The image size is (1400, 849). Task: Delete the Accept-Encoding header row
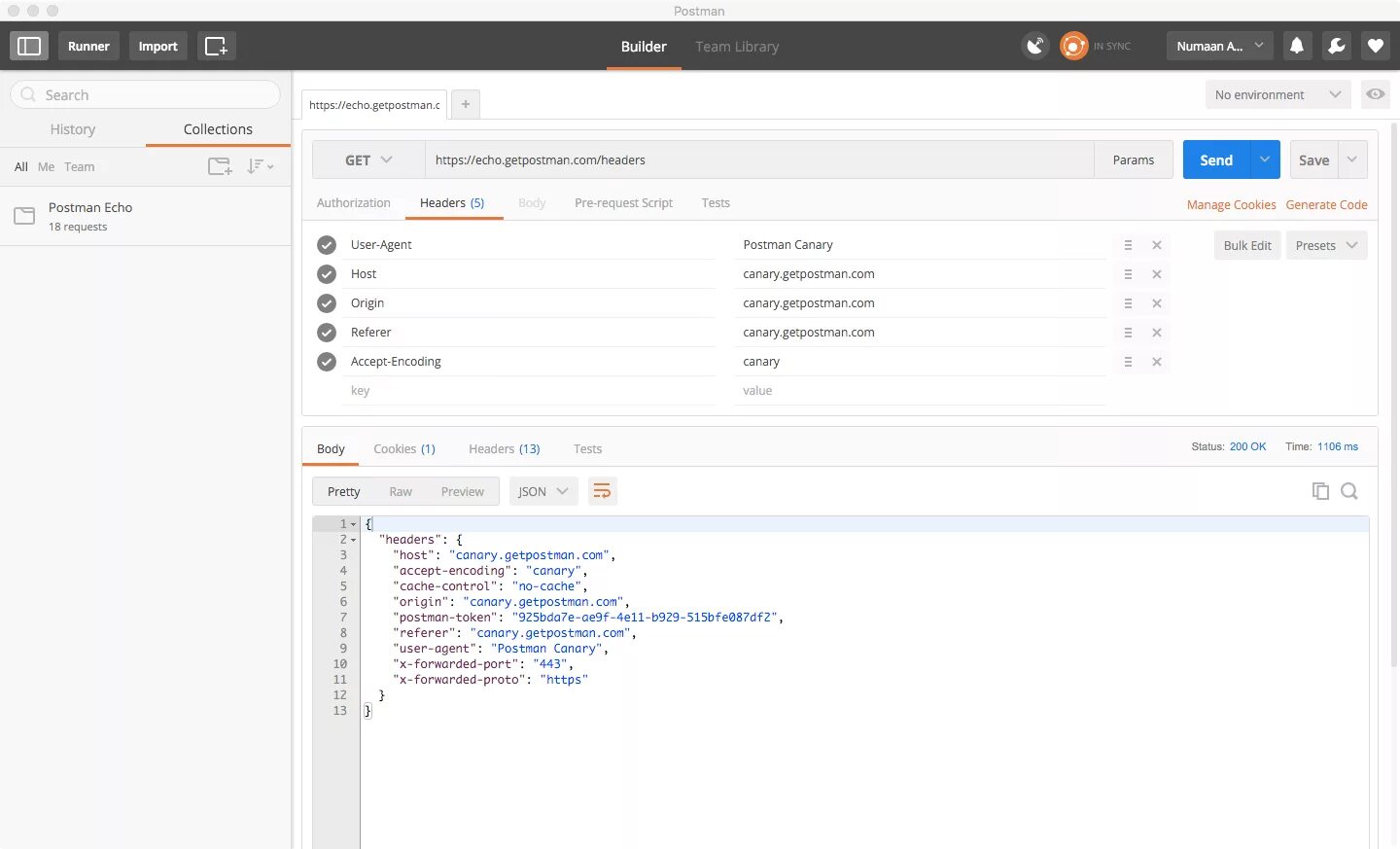[1157, 362]
